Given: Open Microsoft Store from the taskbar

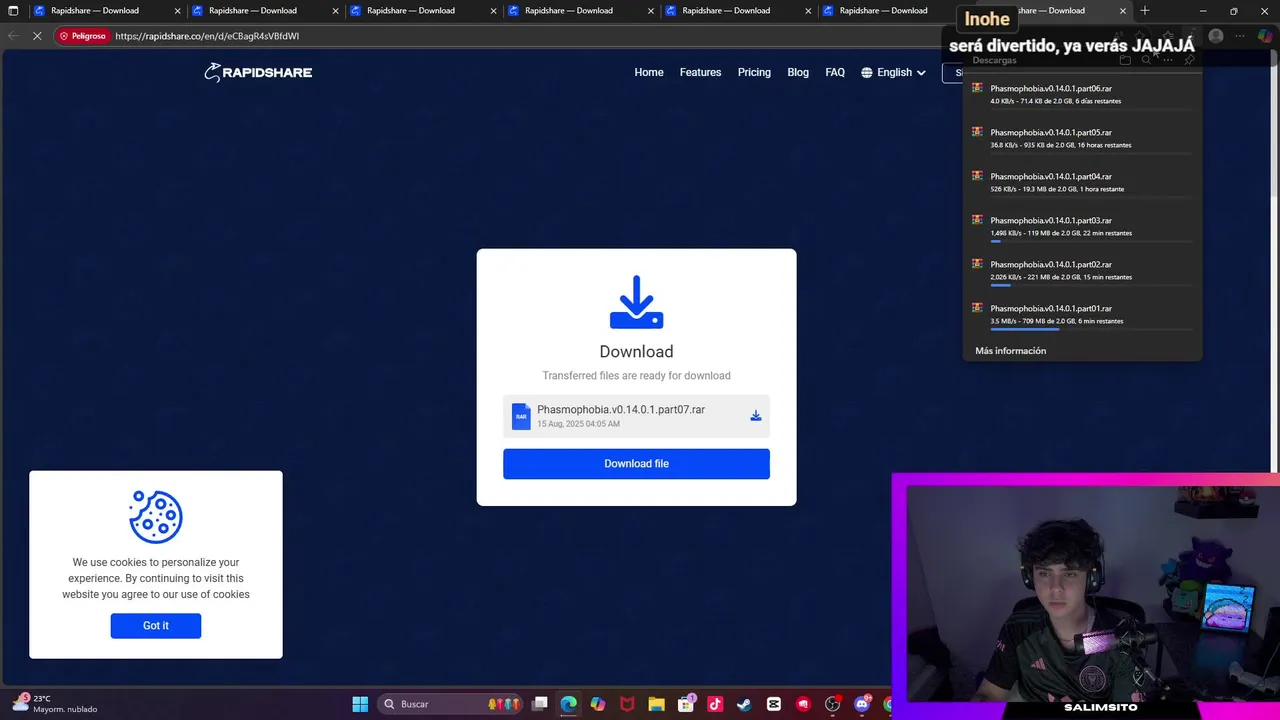Looking at the screenshot, I should (x=686, y=704).
